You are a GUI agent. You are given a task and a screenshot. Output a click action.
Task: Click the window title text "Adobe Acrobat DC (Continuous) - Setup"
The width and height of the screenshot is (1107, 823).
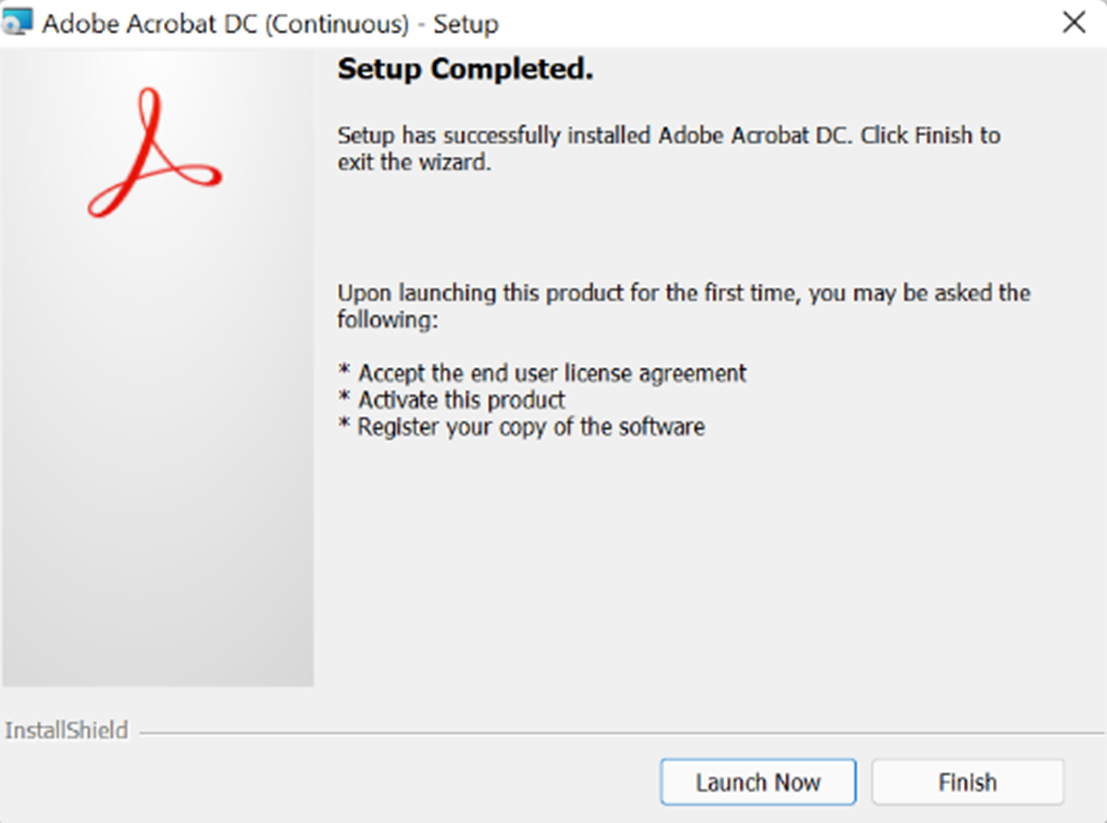click(270, 24)
